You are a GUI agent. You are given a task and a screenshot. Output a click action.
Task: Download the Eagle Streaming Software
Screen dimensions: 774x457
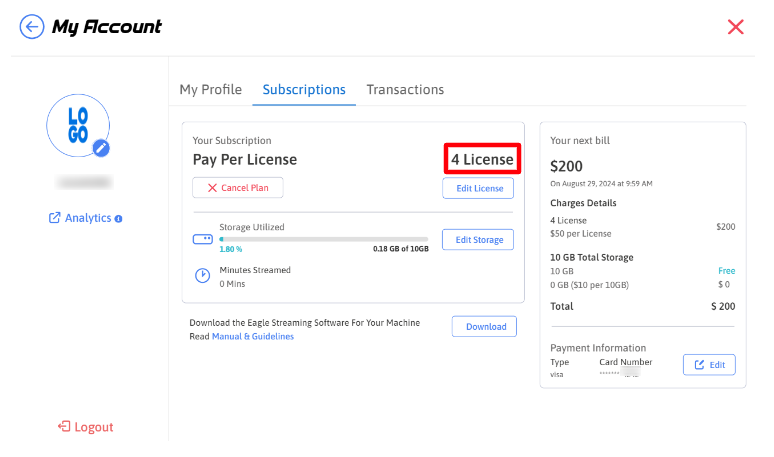(486, 327)
